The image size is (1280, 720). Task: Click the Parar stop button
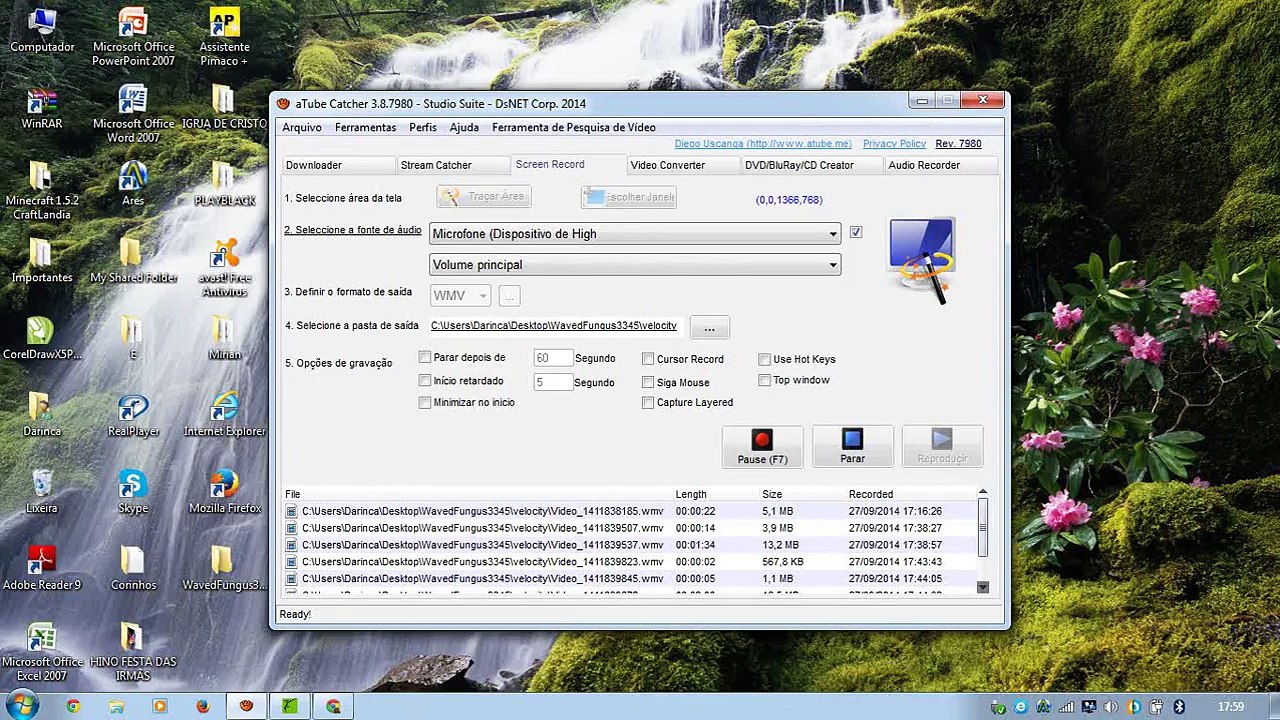coord(852,447)
